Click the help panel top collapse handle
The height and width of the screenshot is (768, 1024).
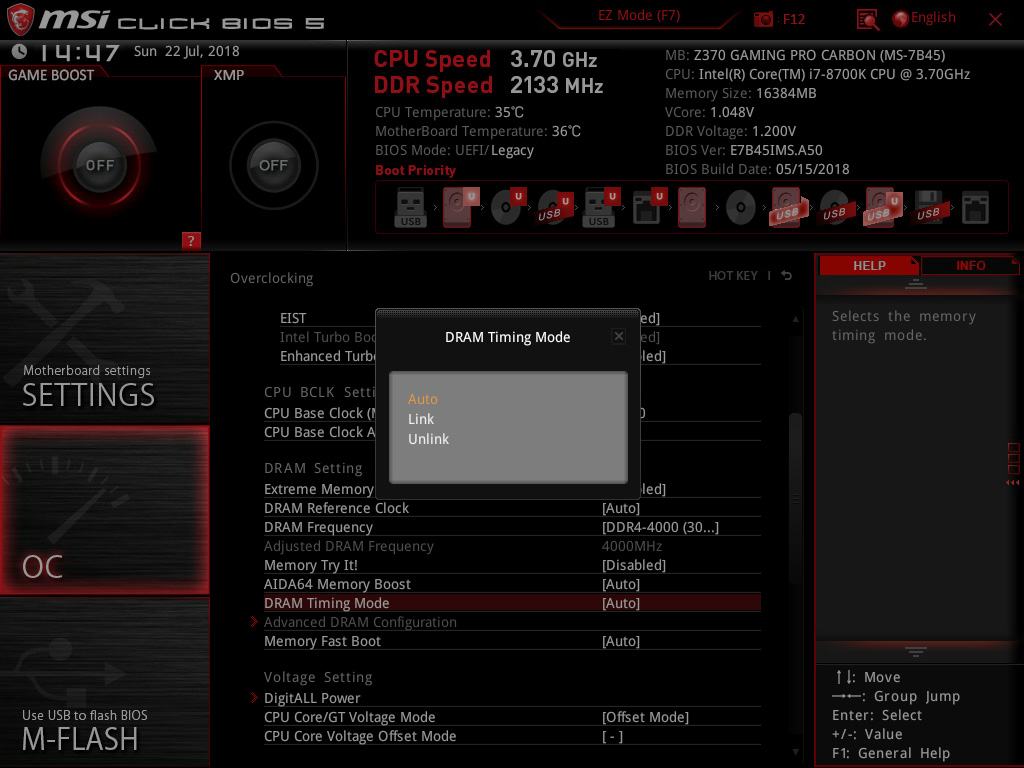point(916,284)
